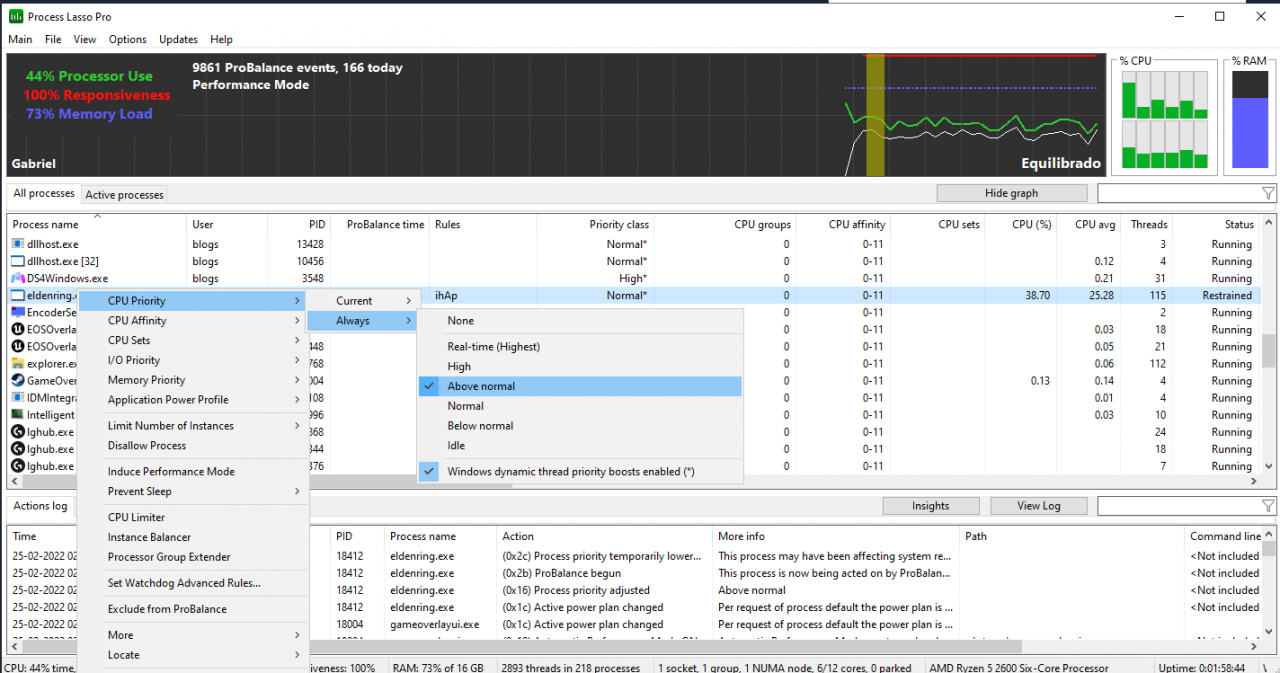Click the explorer.exe folder icon
Image resolution: width=1280 pixels, height=673 pixels.
point(18,364)
